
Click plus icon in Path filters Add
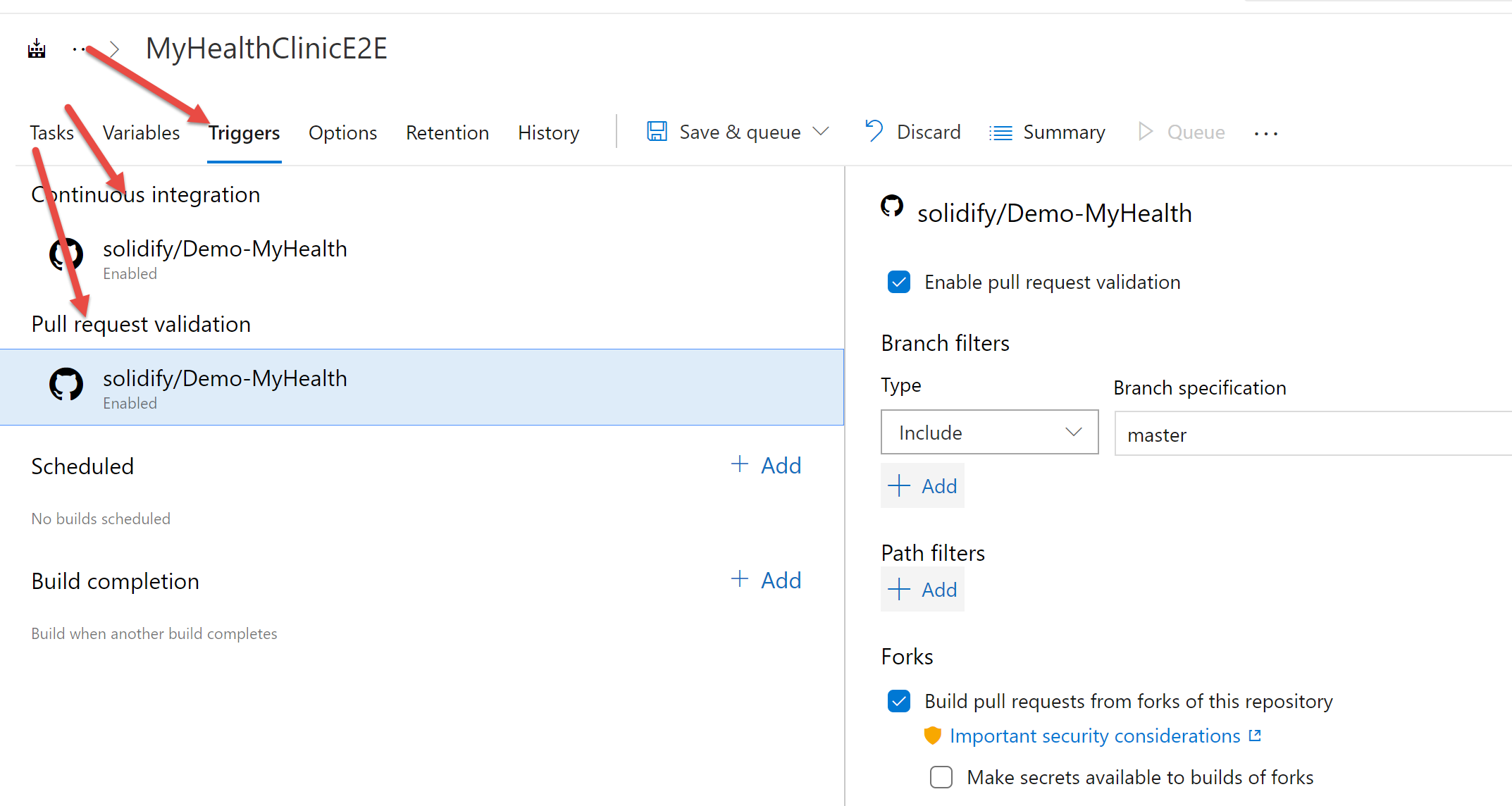(899, 589)
